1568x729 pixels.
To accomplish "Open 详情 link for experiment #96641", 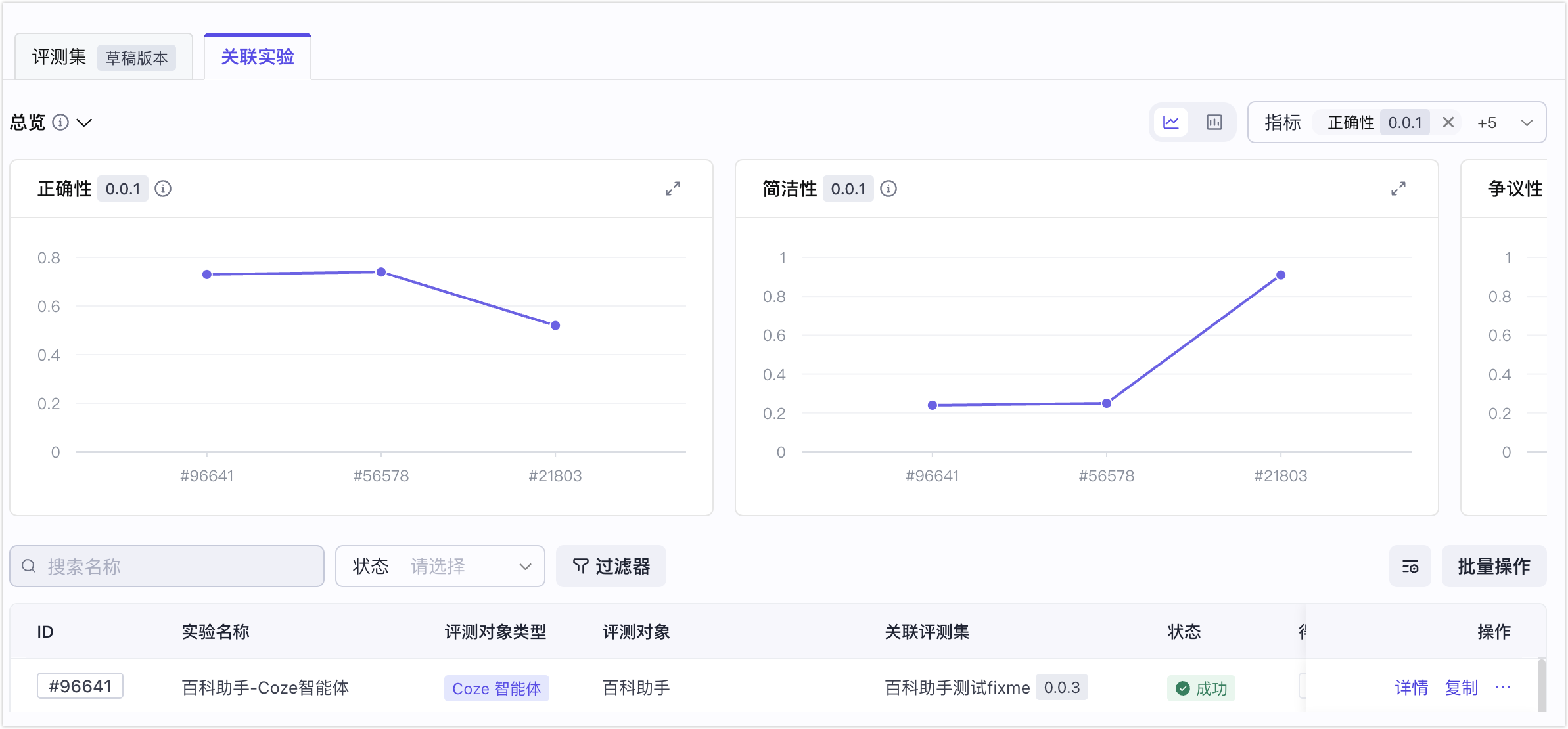I will point(1412,688).
